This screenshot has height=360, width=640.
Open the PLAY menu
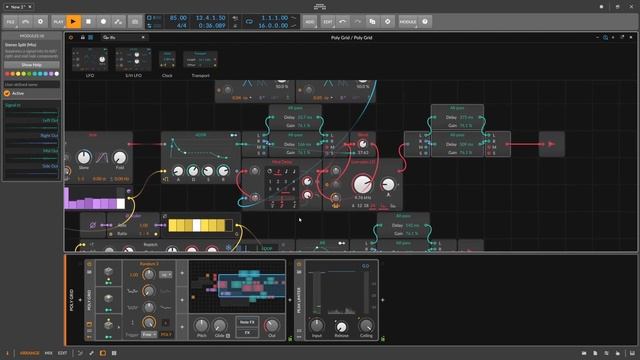pos(58,22)
